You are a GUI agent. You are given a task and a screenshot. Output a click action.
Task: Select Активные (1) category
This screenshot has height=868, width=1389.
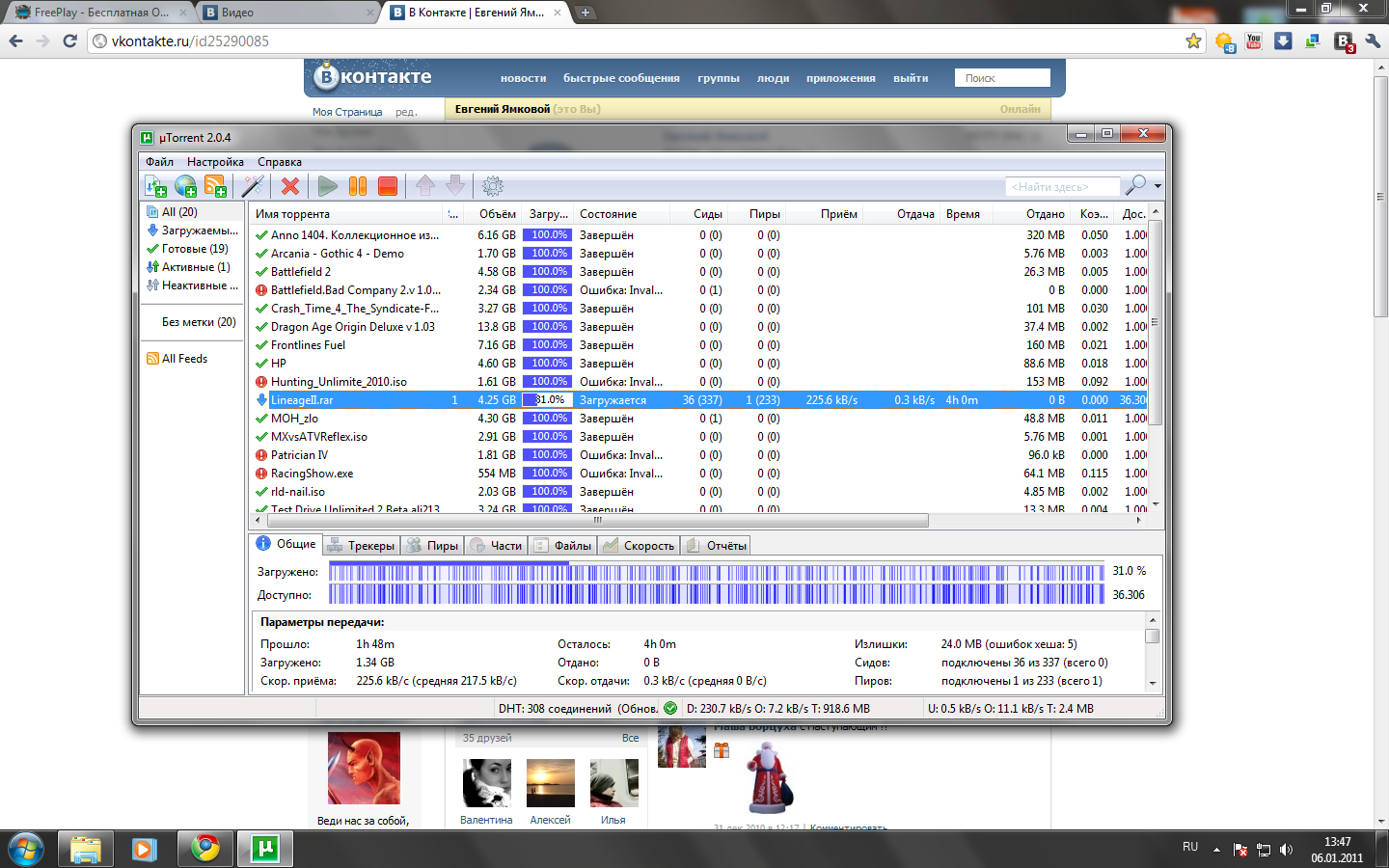tap(191, 267)
